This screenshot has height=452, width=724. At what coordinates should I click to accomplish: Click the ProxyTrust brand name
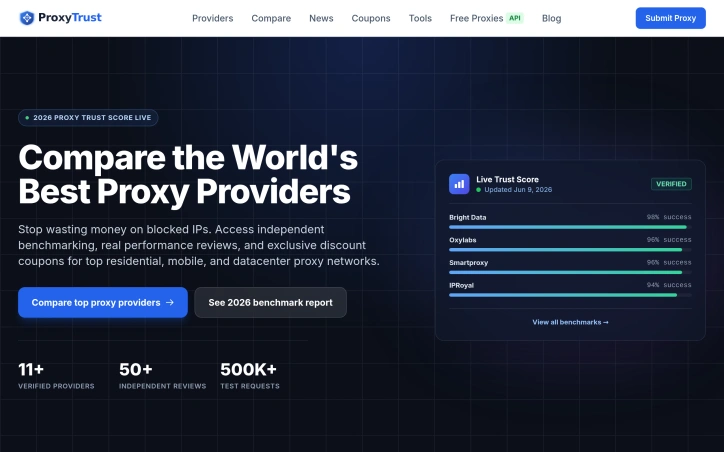coord(70,18)
